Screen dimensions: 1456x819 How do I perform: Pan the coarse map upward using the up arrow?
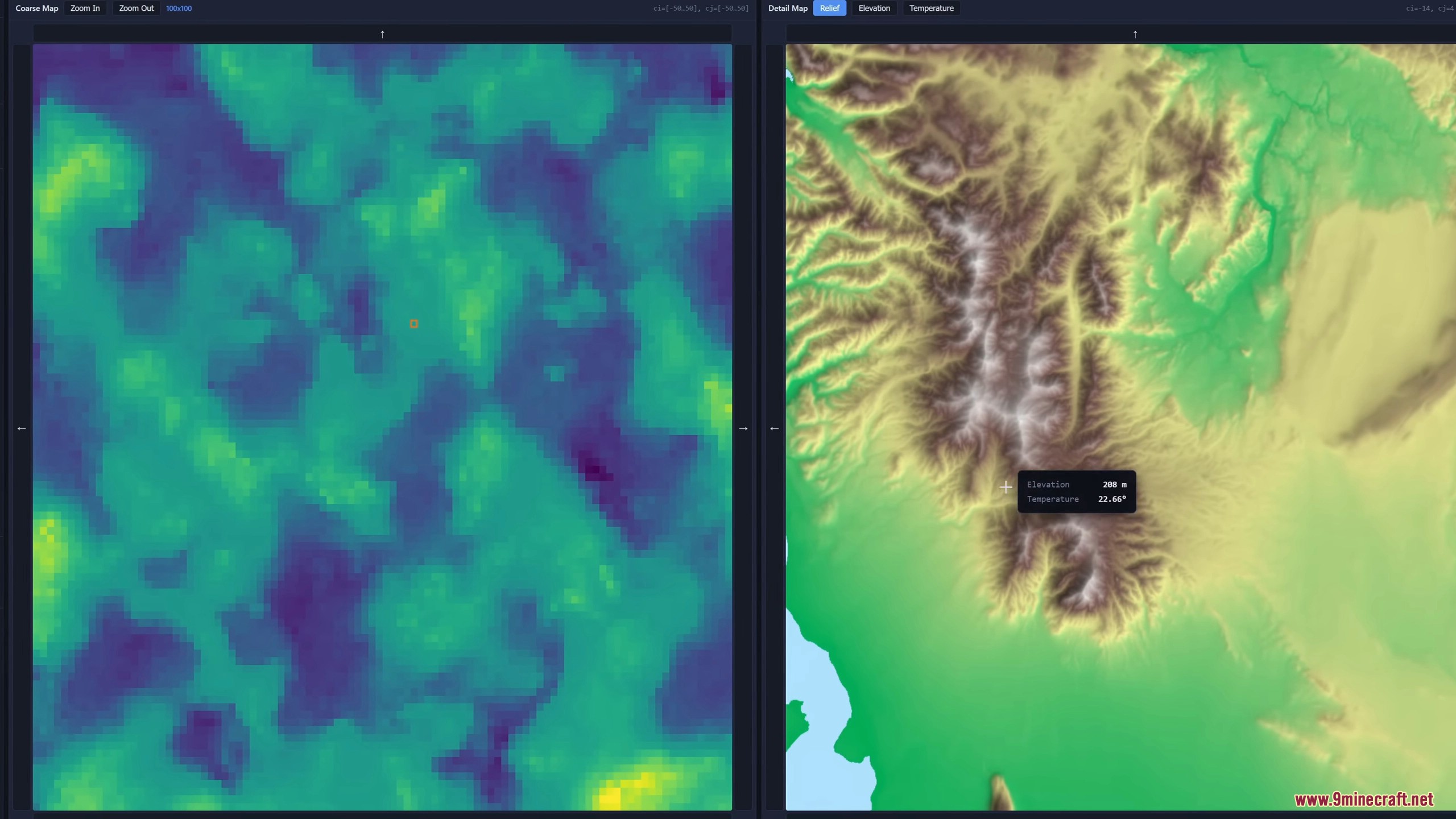pyautogui.click(x=382, y=34)
